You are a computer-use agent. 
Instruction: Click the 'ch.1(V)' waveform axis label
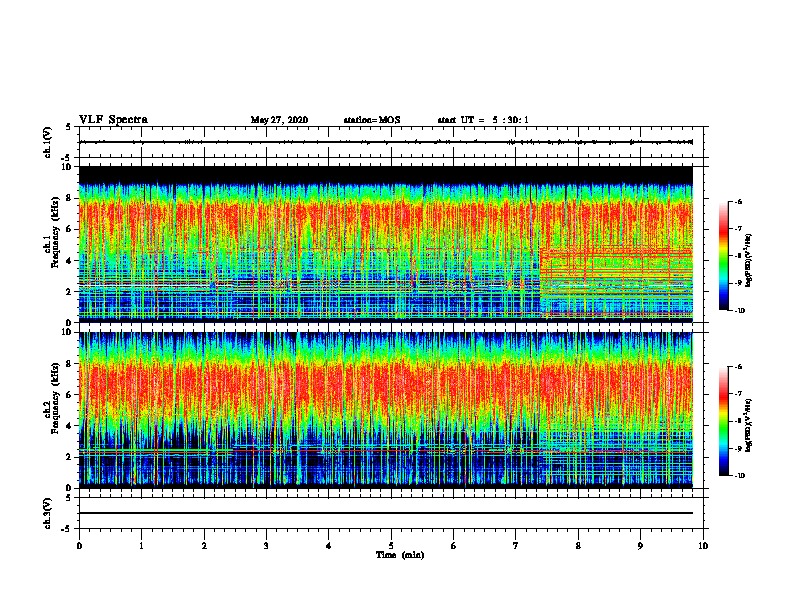(x=47, y=142)
